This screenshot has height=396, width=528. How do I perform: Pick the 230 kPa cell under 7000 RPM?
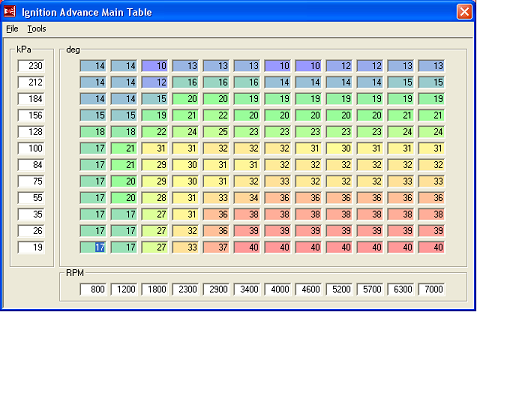coord(432,66)
